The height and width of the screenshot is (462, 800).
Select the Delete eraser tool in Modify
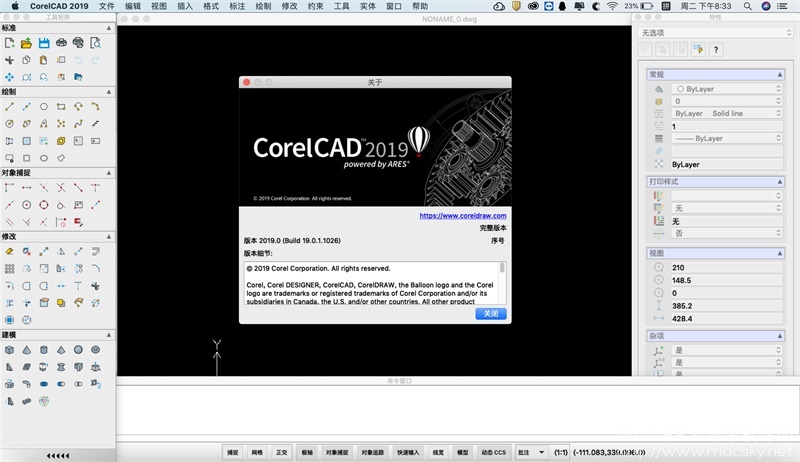9,251
